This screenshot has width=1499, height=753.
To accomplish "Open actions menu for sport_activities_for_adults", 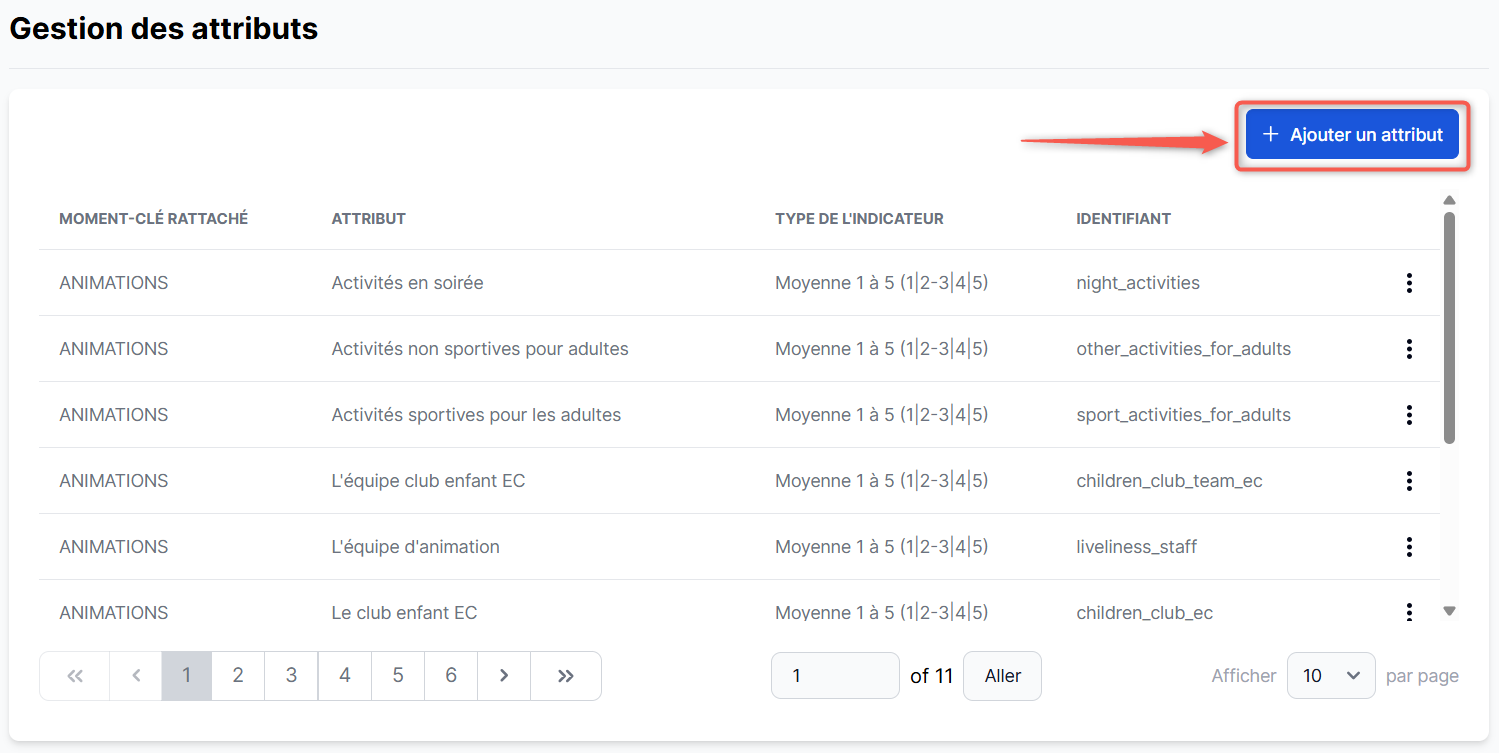I will click(x=1409, y=415).
